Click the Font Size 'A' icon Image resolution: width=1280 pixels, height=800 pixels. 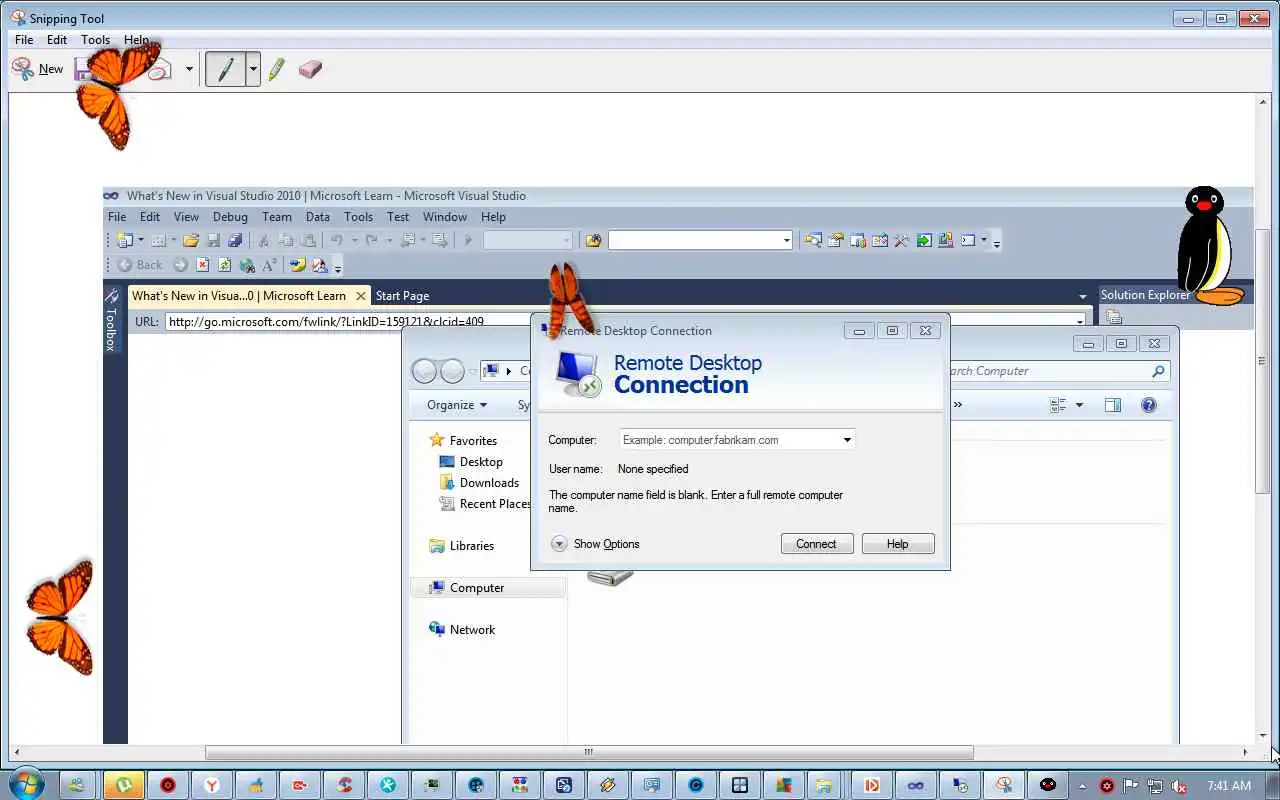click(269, 265)
